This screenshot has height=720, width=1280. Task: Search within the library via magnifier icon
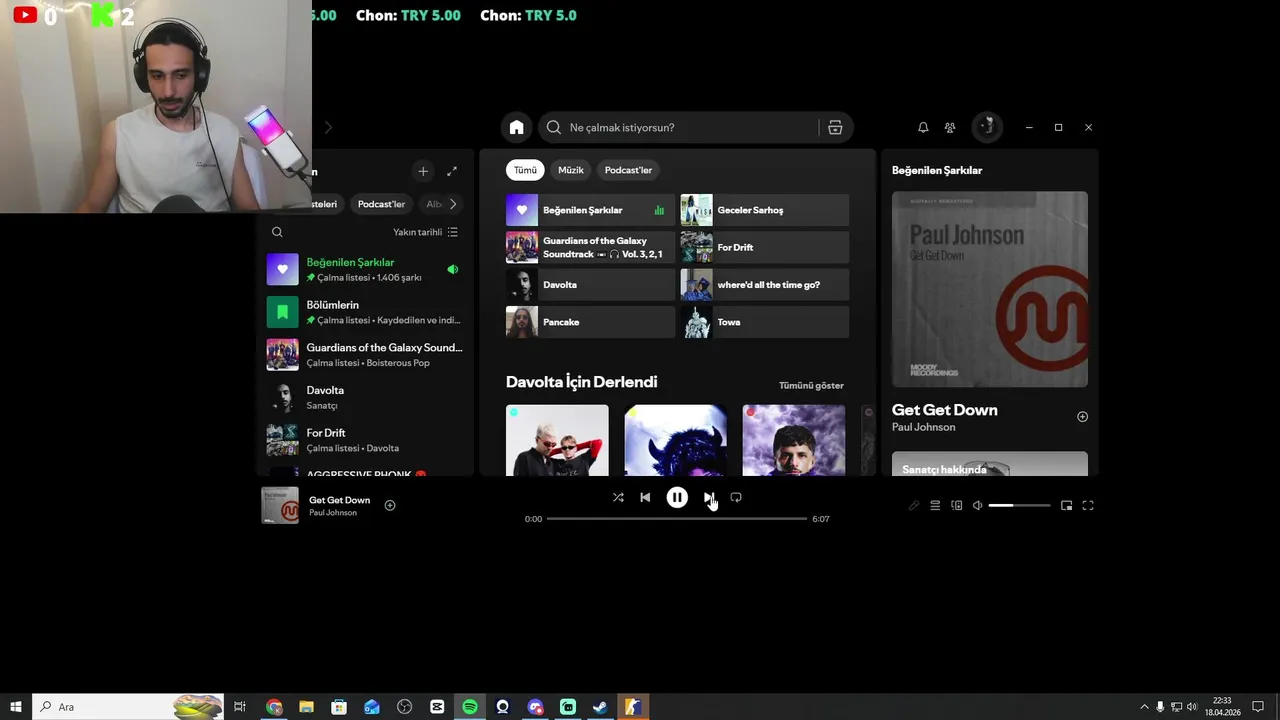(x=277, y=232)
